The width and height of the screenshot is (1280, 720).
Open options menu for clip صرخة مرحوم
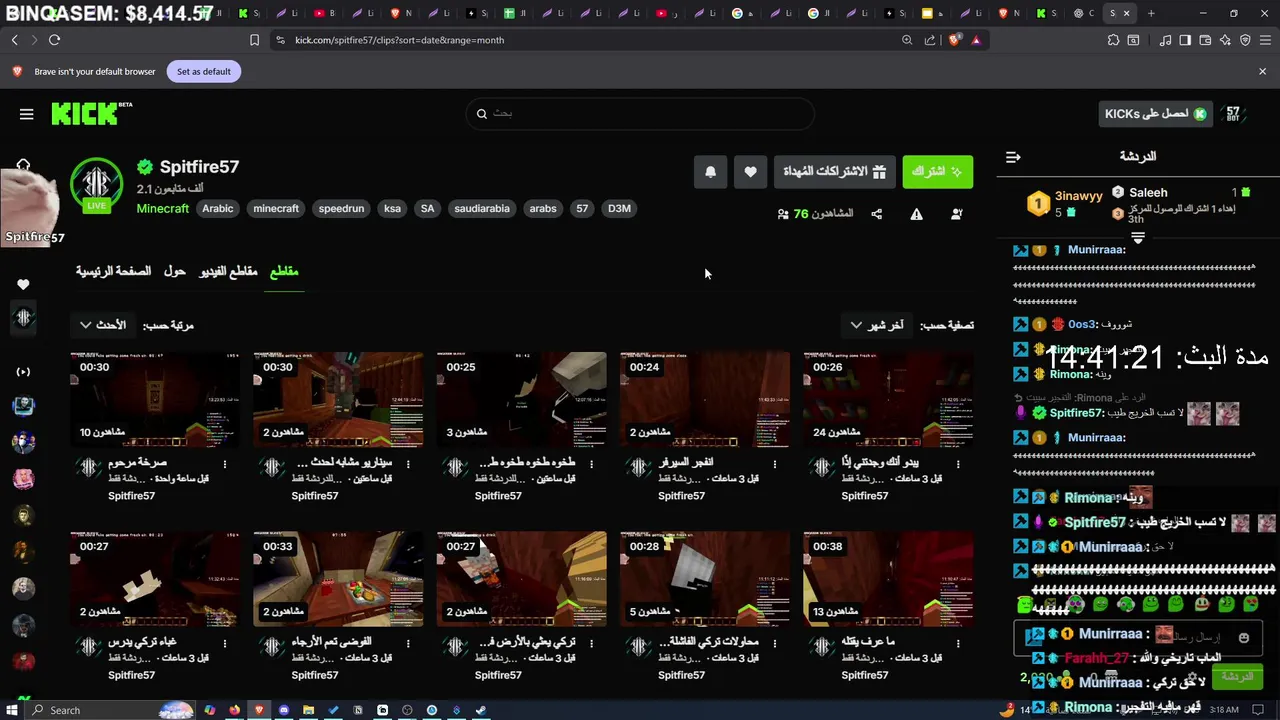point(225,465)
